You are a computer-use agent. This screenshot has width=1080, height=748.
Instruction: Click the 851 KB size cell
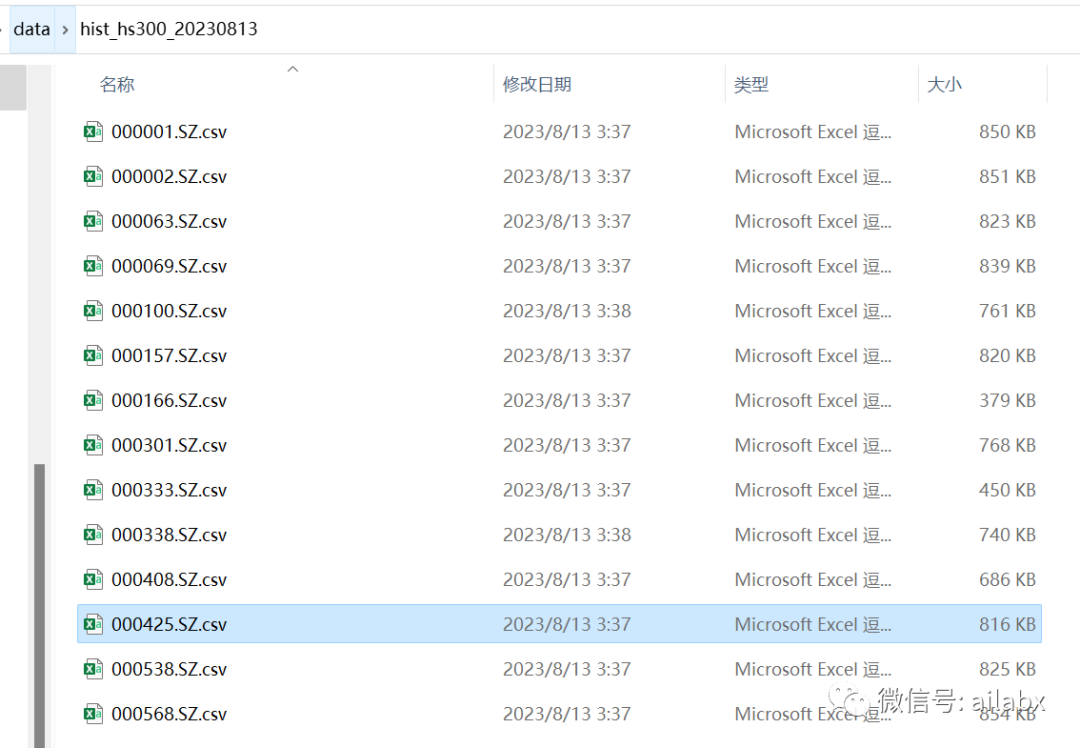(1007, 176)
